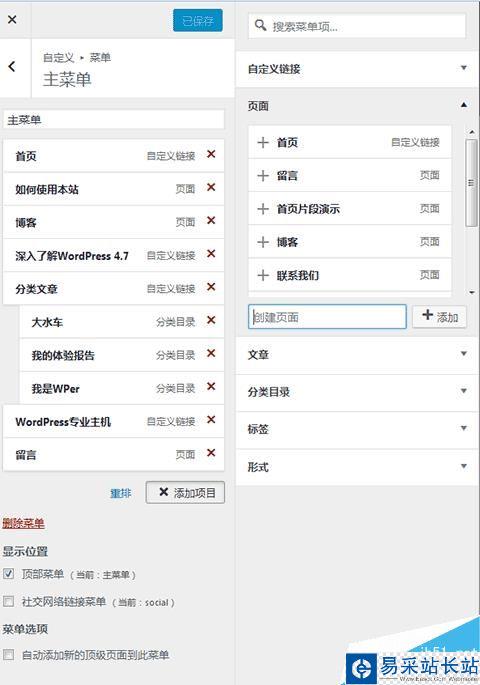Click the pages list scroll up arrow
This screenshot has height=685, width=480.
(471, 131)
